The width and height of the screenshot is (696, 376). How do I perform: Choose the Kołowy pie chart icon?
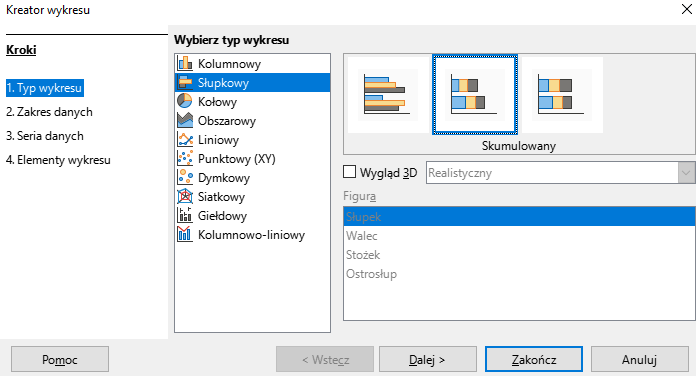coord(185,101)
